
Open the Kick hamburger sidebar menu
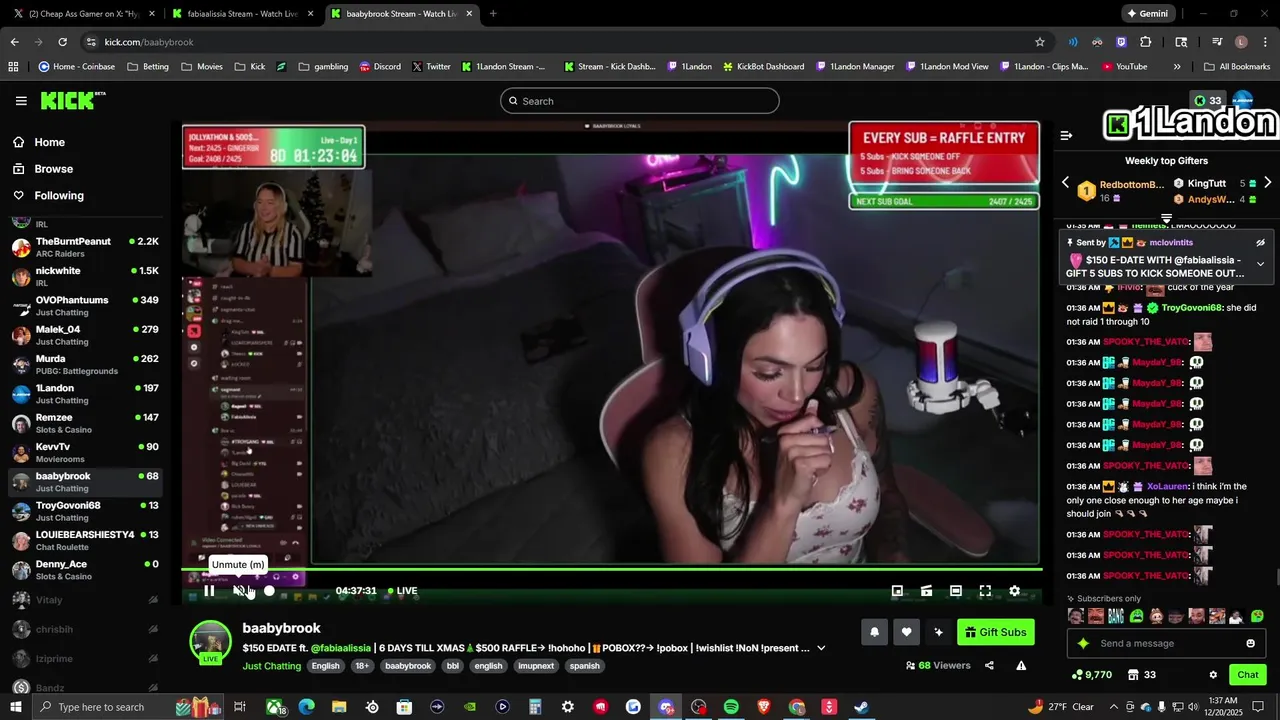pyautogui.click(x=21, y=101)
